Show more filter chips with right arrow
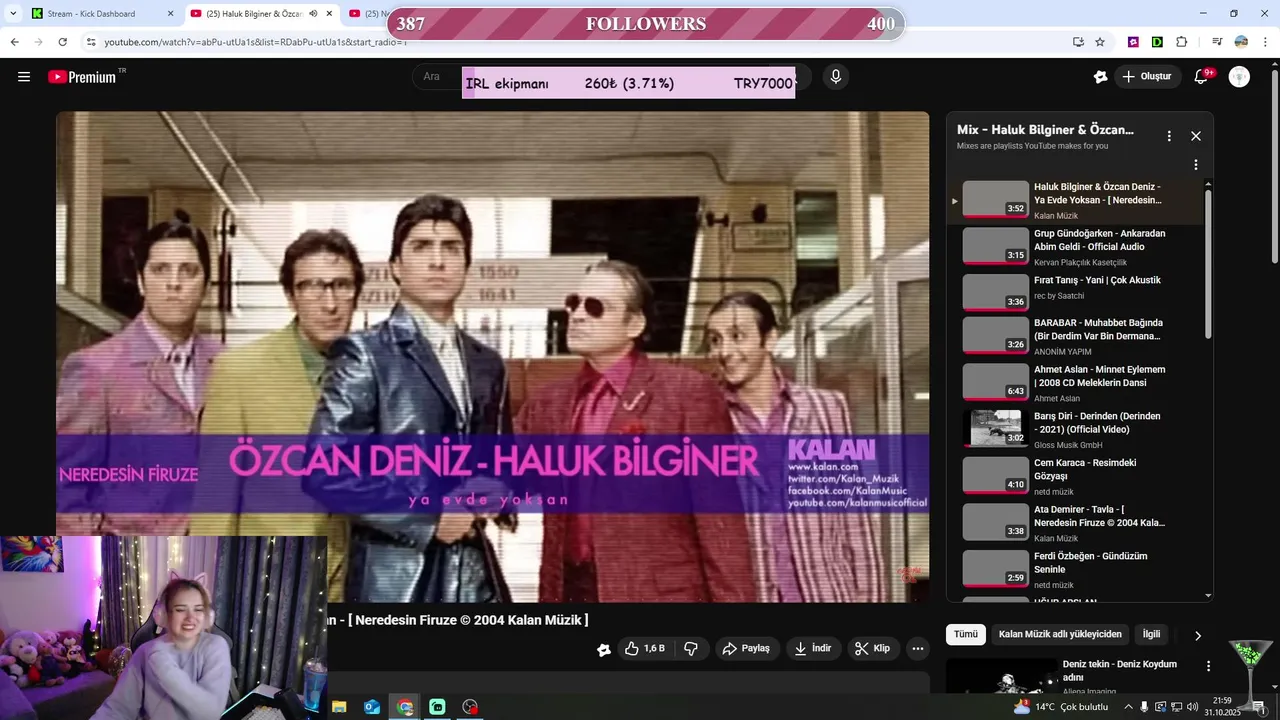 tap(1198, 635)
